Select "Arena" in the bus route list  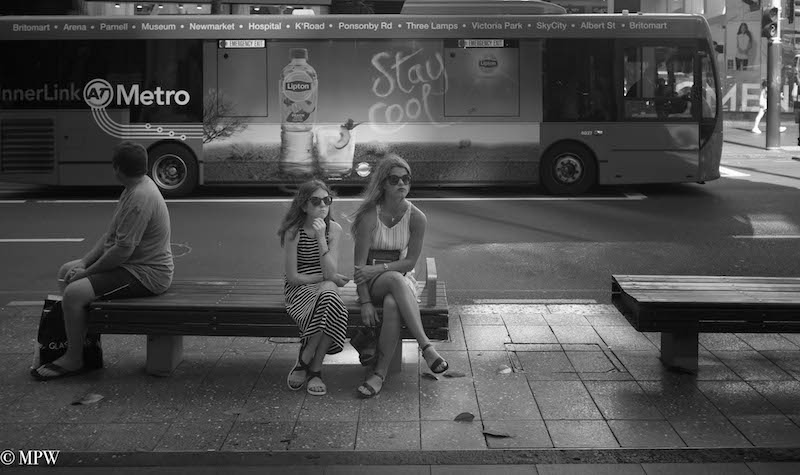pyautogui.click(x=74, y=27)
